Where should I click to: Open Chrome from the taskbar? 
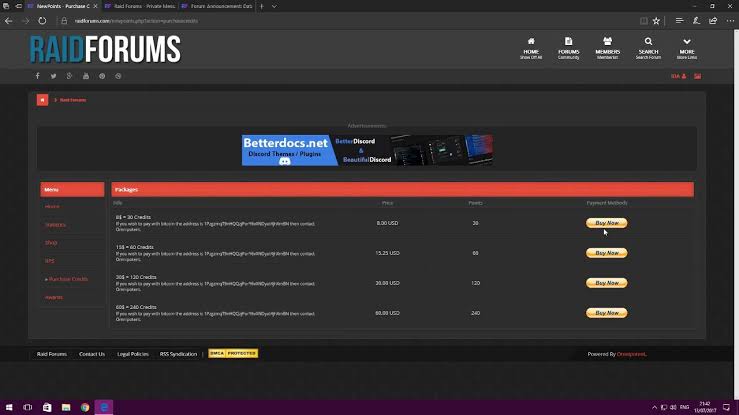(x=85, y=407)
